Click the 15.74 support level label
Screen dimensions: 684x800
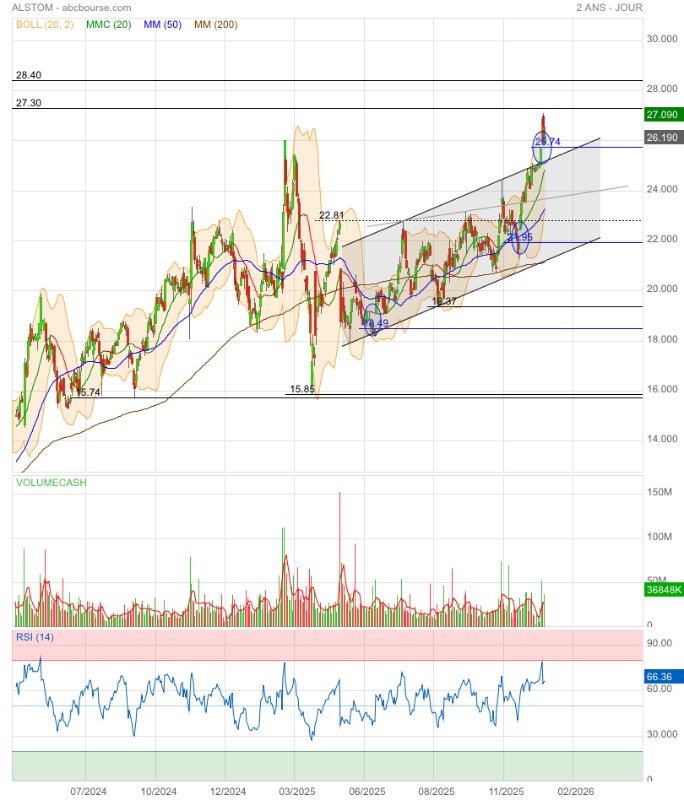click(x=88, y=392)
